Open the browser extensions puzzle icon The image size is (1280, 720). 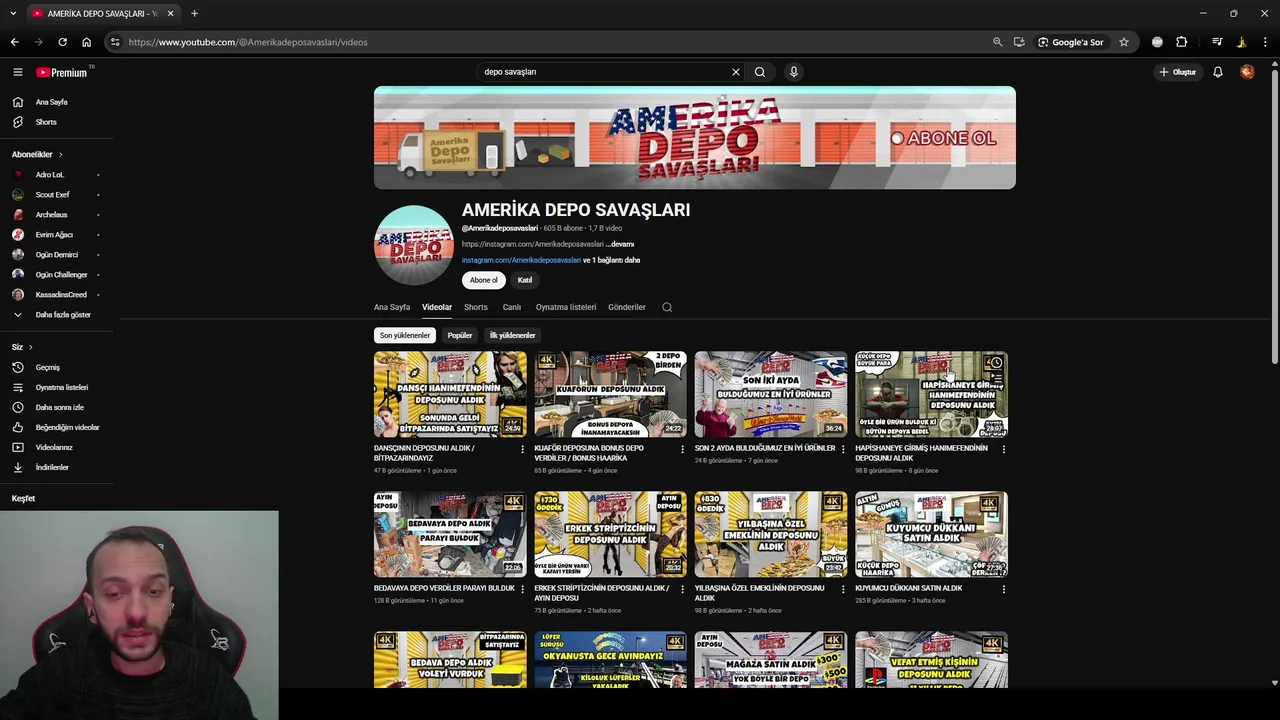(x=1182, y=42)
